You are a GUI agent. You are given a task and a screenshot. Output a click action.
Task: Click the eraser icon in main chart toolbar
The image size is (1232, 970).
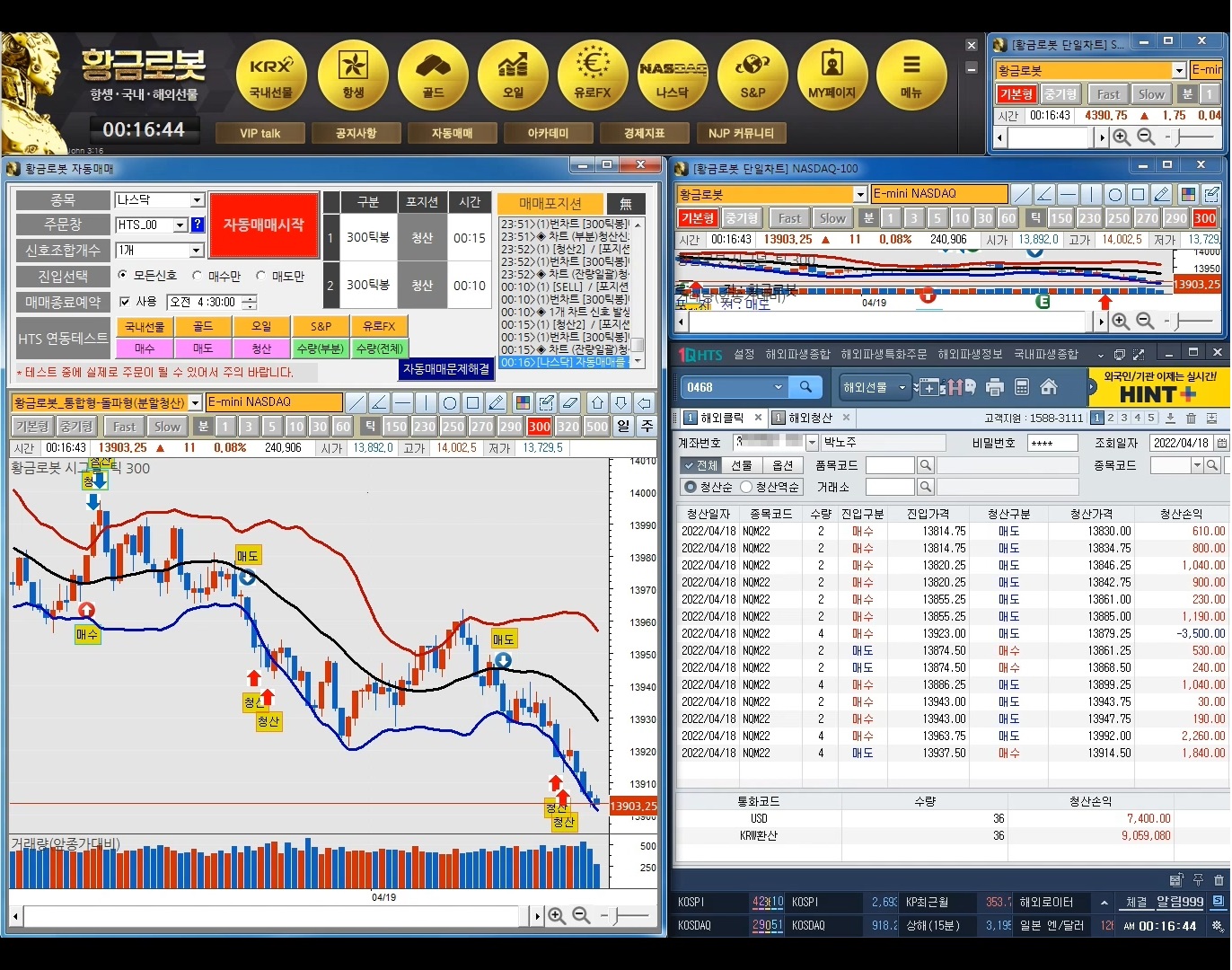click(570, 402)
